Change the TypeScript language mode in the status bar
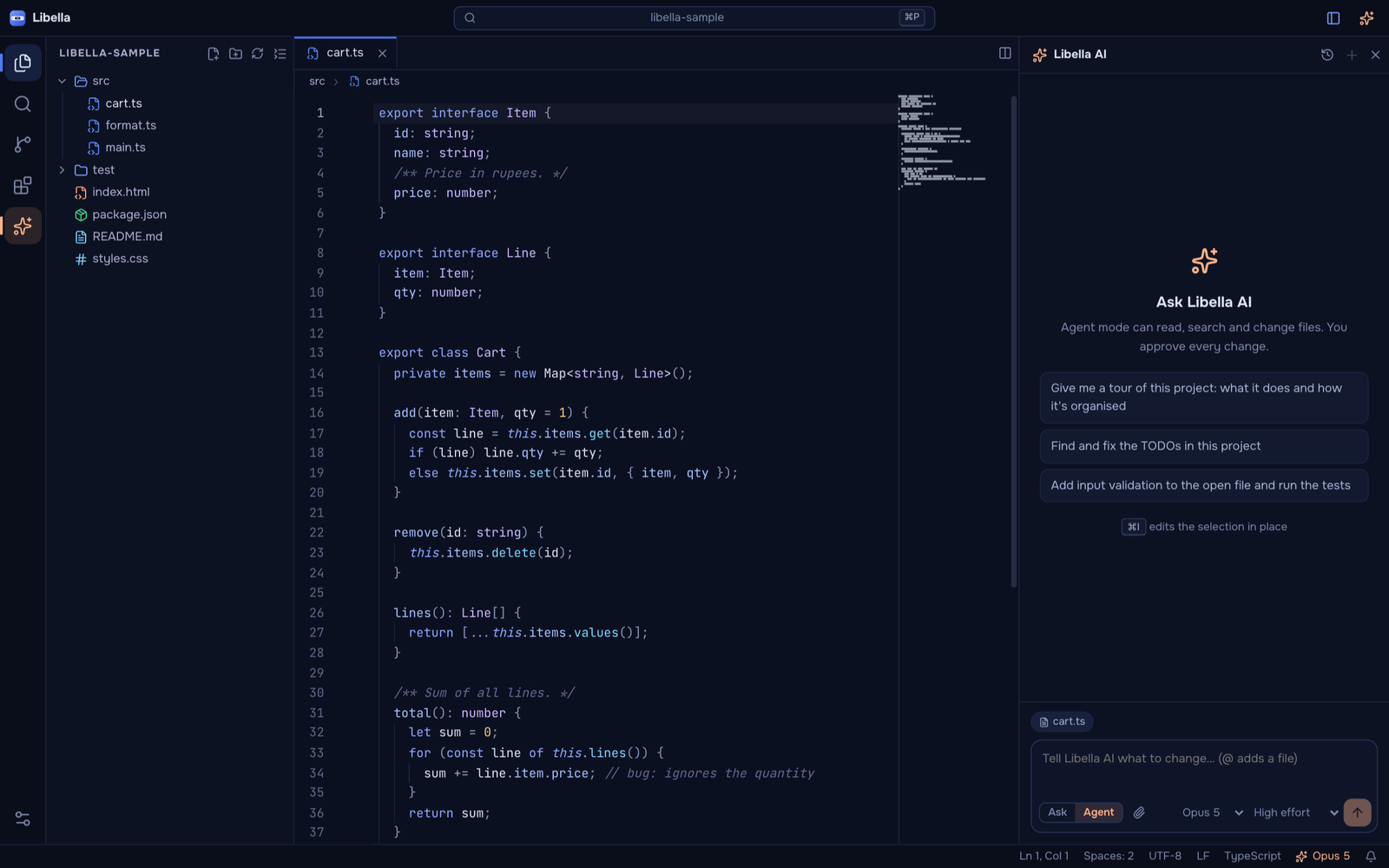This screenshot has height=868, width=1389. point(1252,856)
